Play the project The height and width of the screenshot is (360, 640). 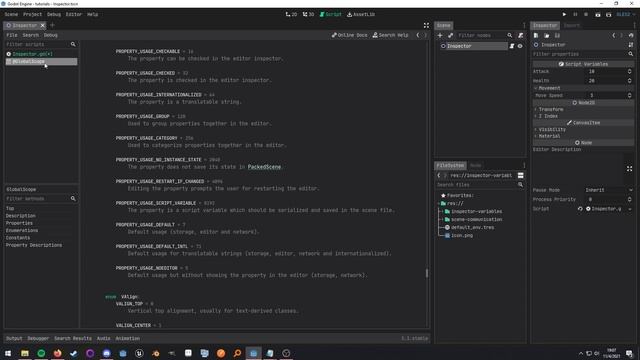pyautogui.click(x=564, y=14)
